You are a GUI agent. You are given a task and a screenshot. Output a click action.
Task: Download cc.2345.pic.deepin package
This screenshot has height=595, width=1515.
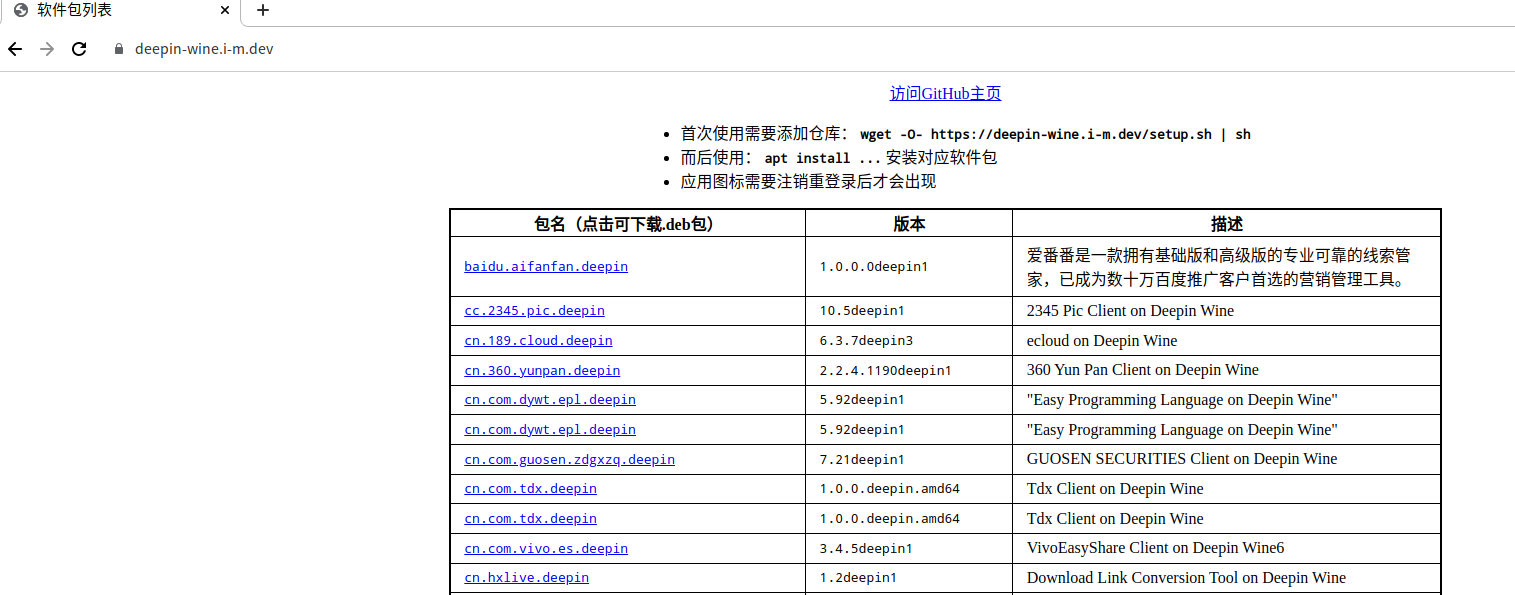coord(534,311)
